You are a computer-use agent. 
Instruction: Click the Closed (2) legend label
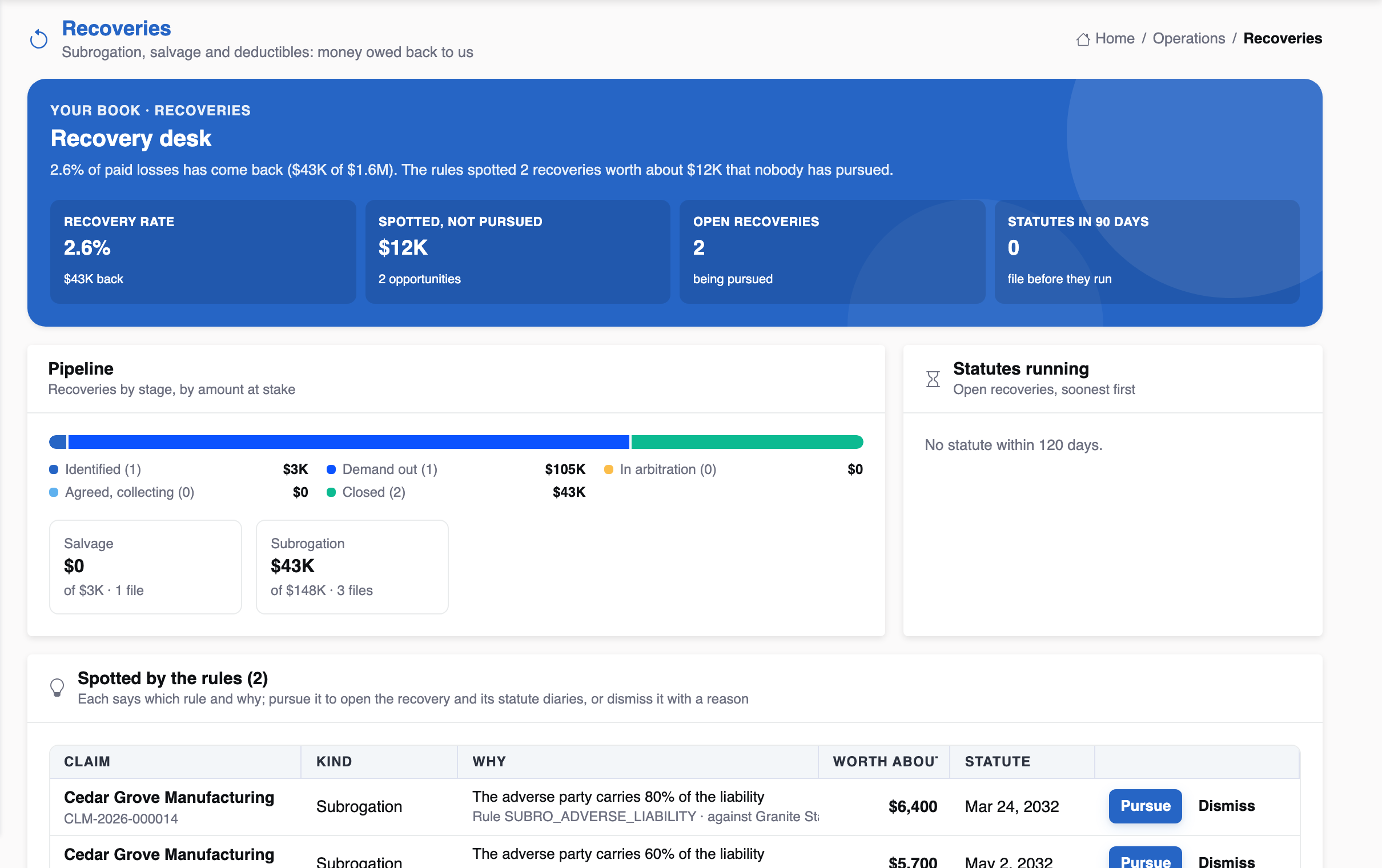373,493
